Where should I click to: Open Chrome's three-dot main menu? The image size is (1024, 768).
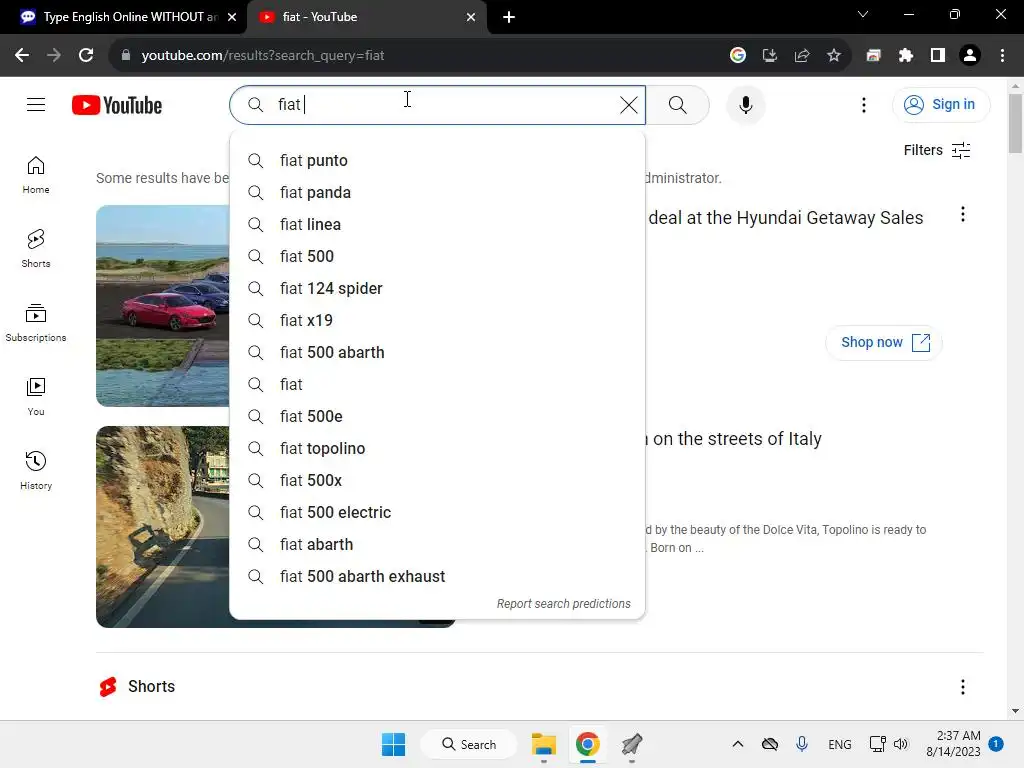(1002, 56)
